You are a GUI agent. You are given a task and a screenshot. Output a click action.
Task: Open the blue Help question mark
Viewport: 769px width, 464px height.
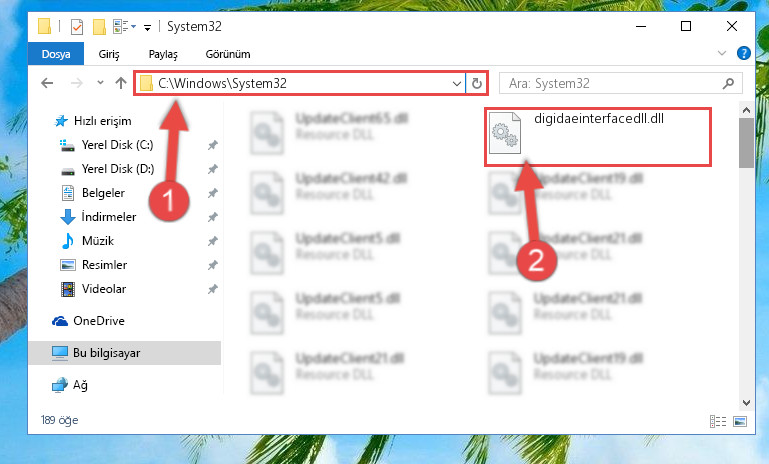743,53
